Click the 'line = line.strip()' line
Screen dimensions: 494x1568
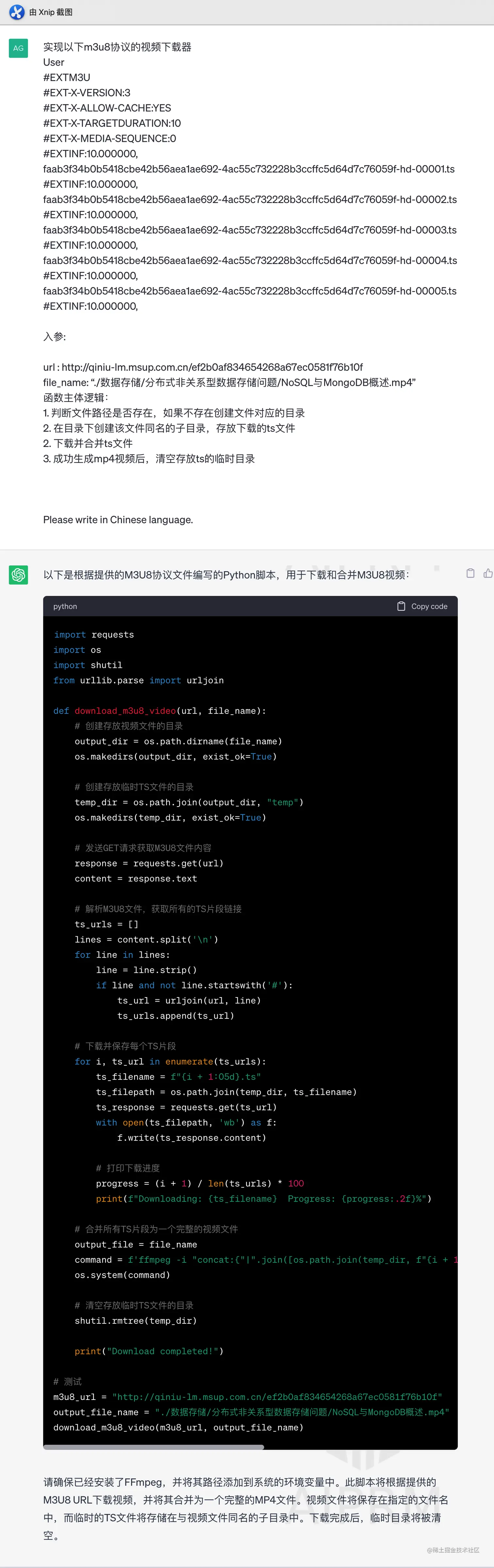tap(147, 970)
